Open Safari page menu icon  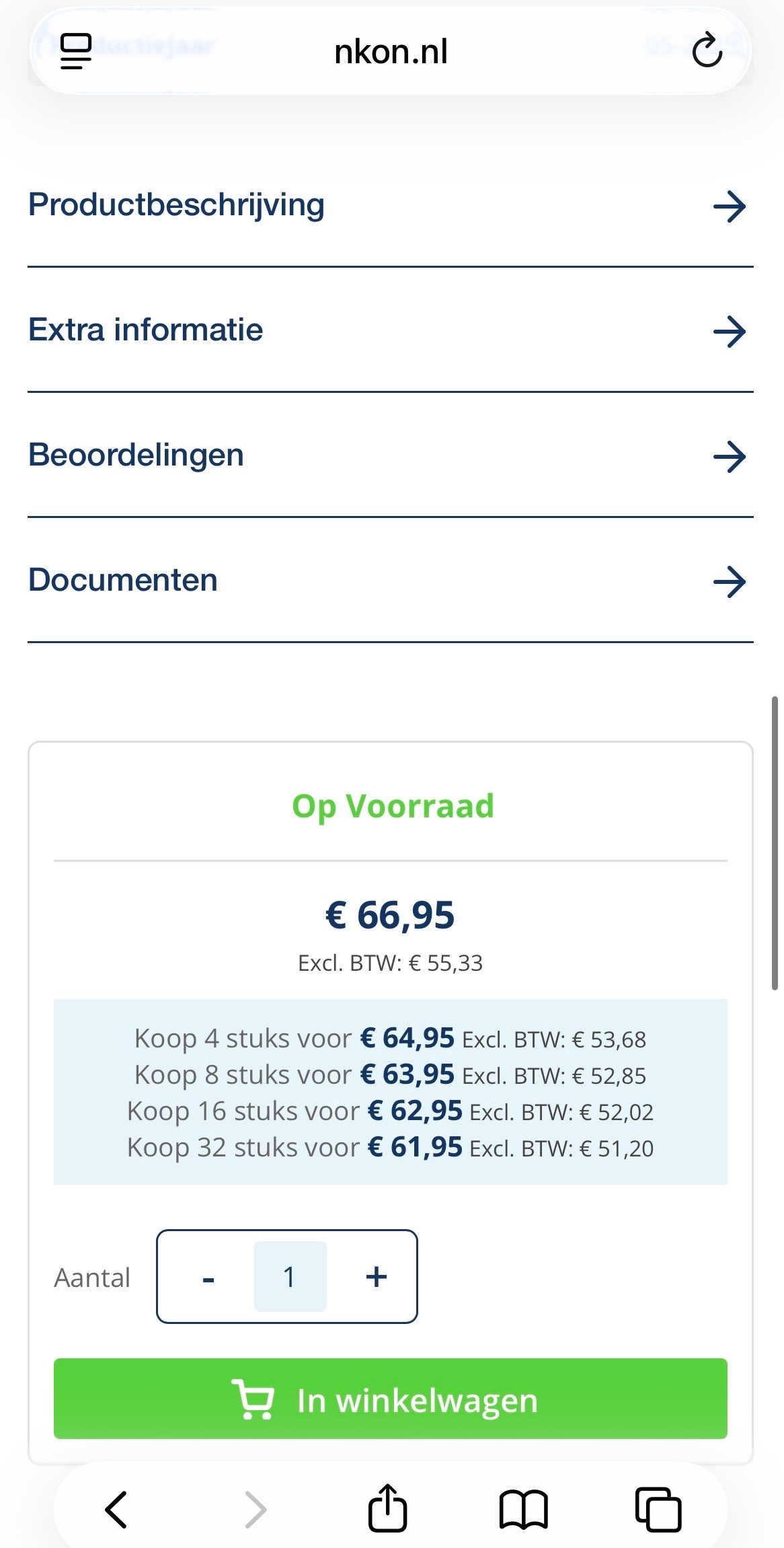point(75,51)
